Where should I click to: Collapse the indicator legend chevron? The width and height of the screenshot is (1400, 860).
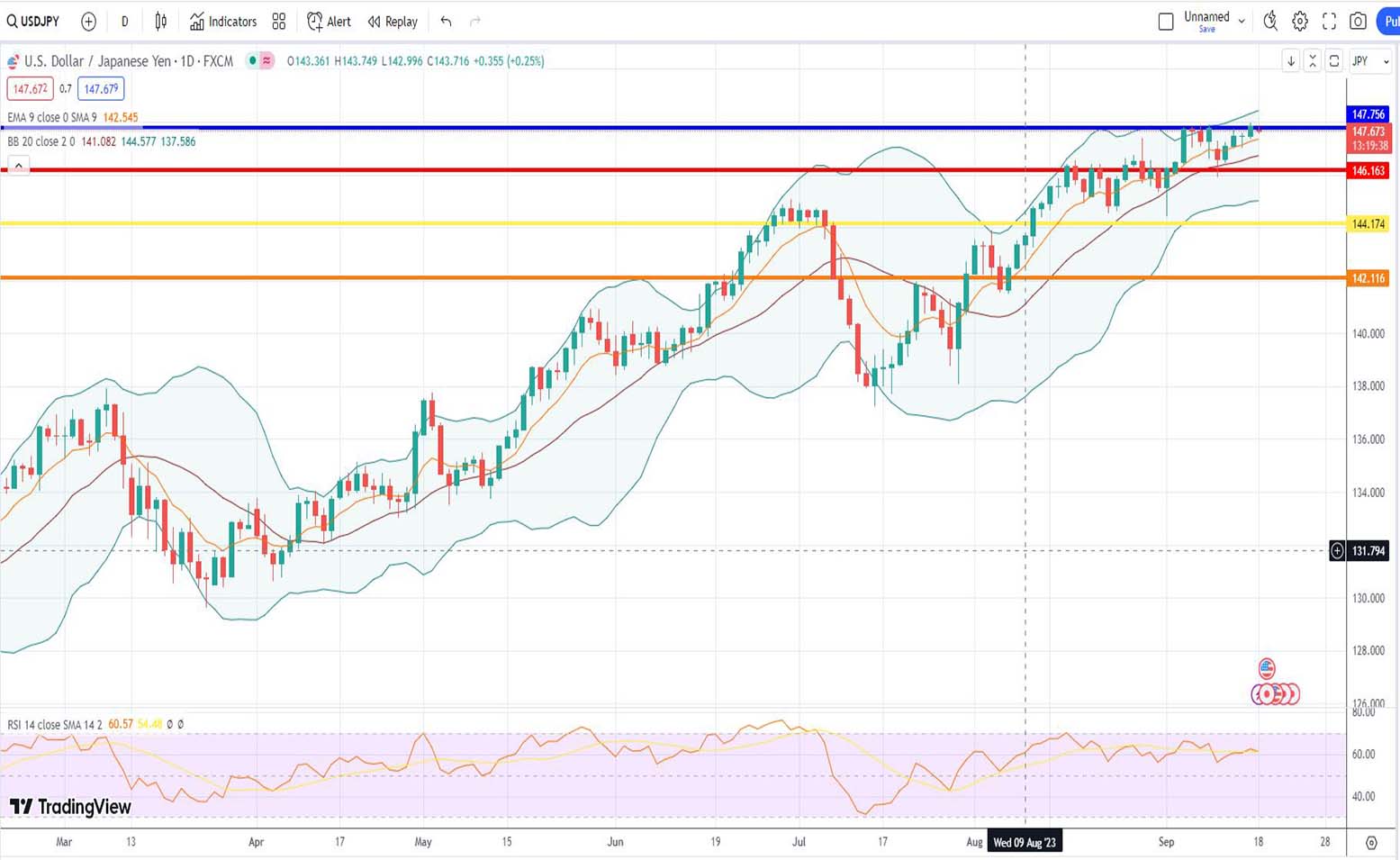click(x=18, y=166)
